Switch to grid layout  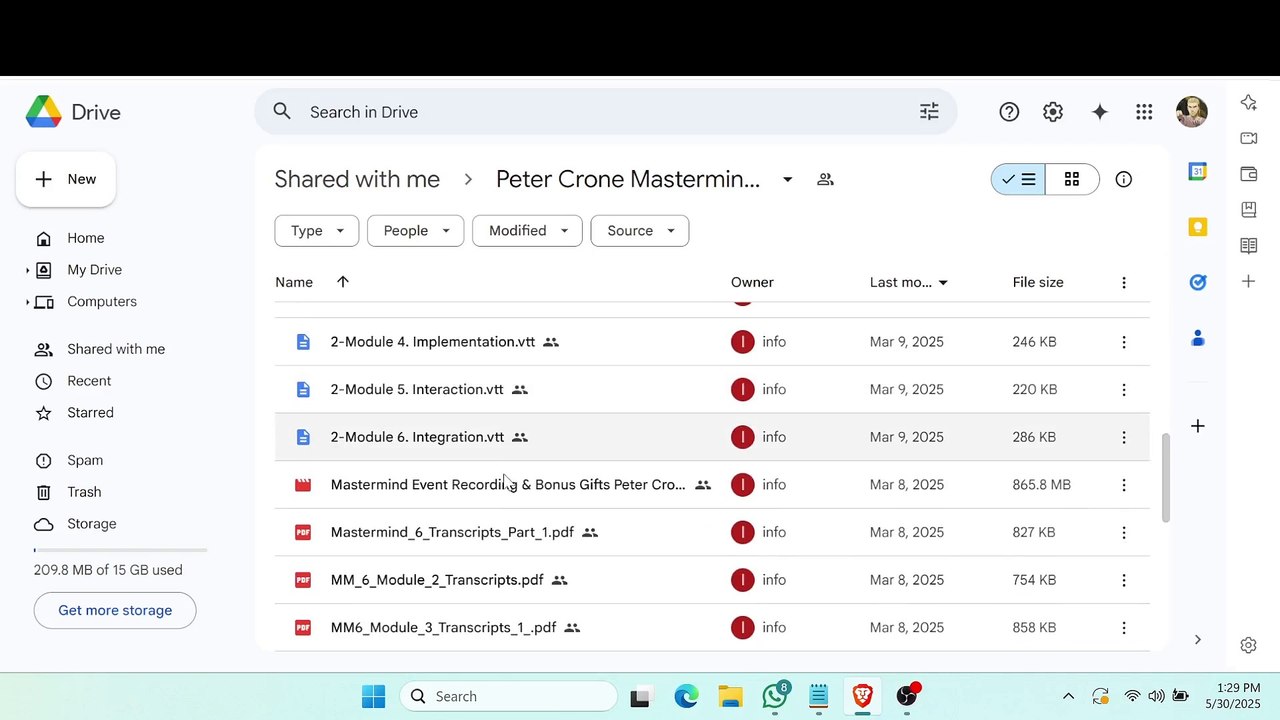(x=1072, y=179)
